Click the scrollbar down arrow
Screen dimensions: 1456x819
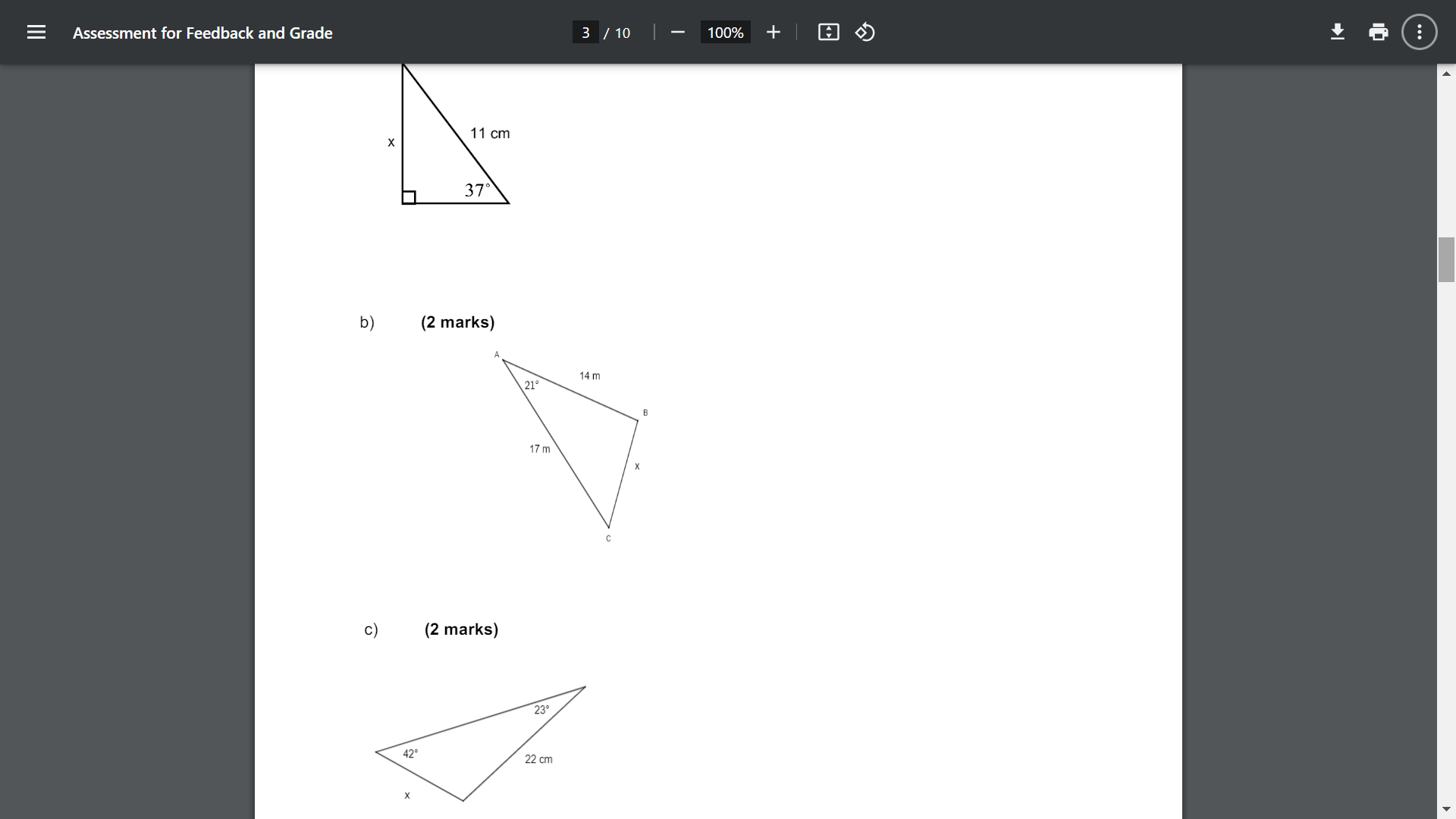pos(1447,808)
